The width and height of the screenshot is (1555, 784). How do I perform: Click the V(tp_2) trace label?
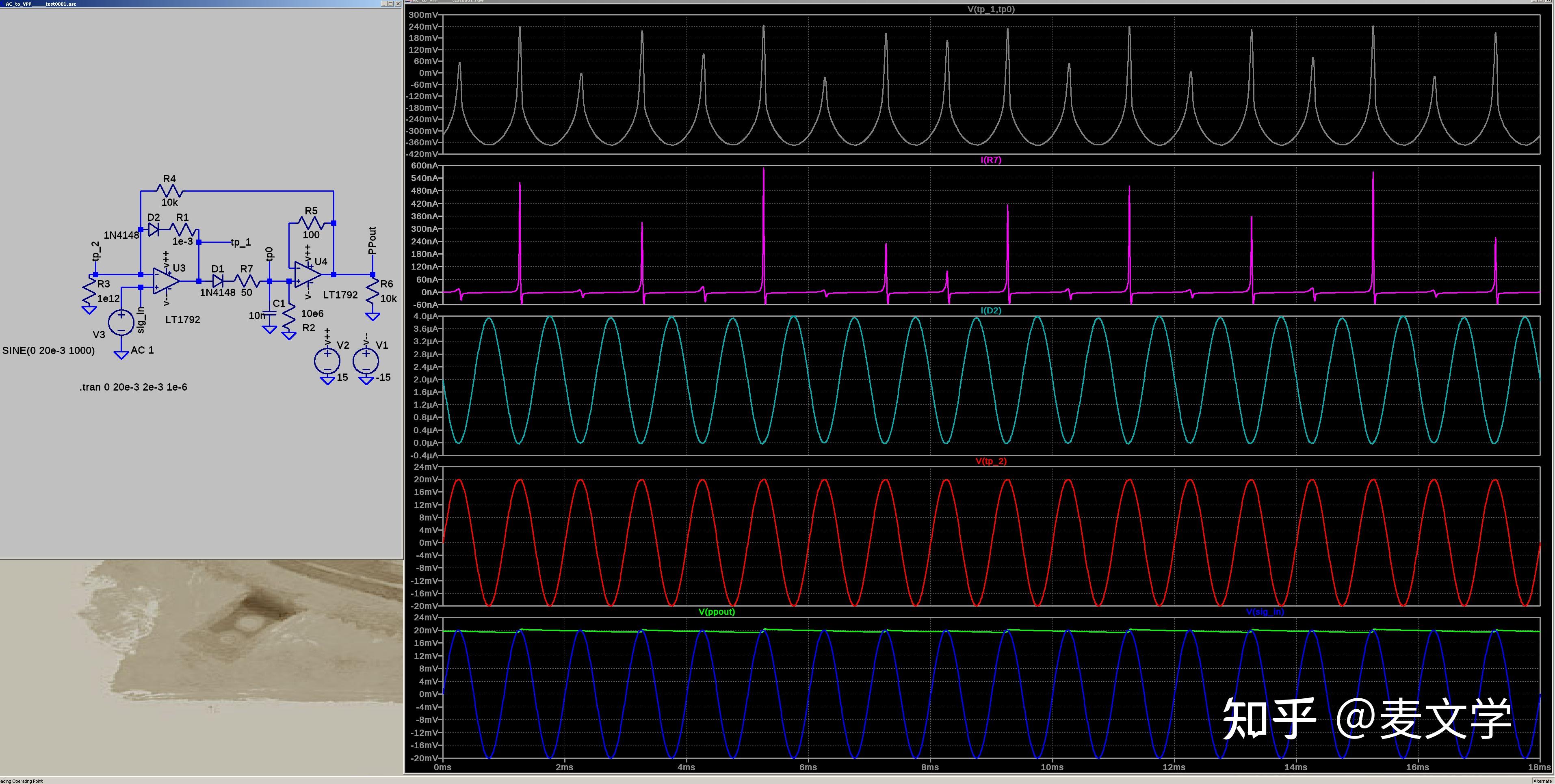[991, 461]
